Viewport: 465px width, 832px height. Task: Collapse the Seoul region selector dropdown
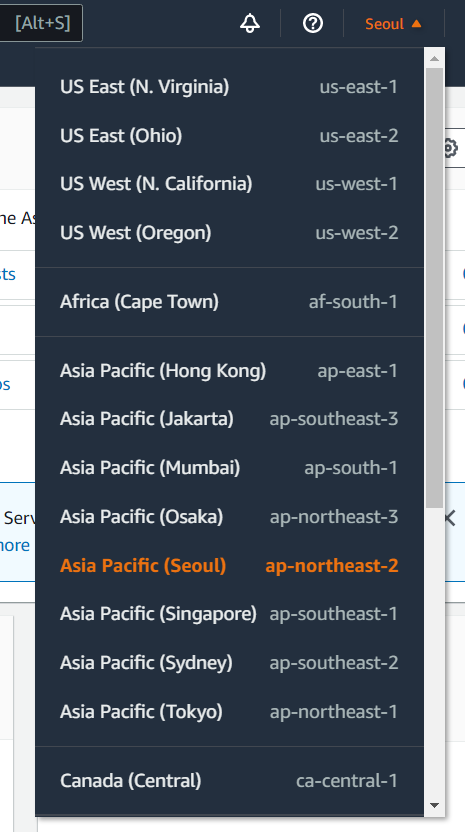click(x=393, y=24)
